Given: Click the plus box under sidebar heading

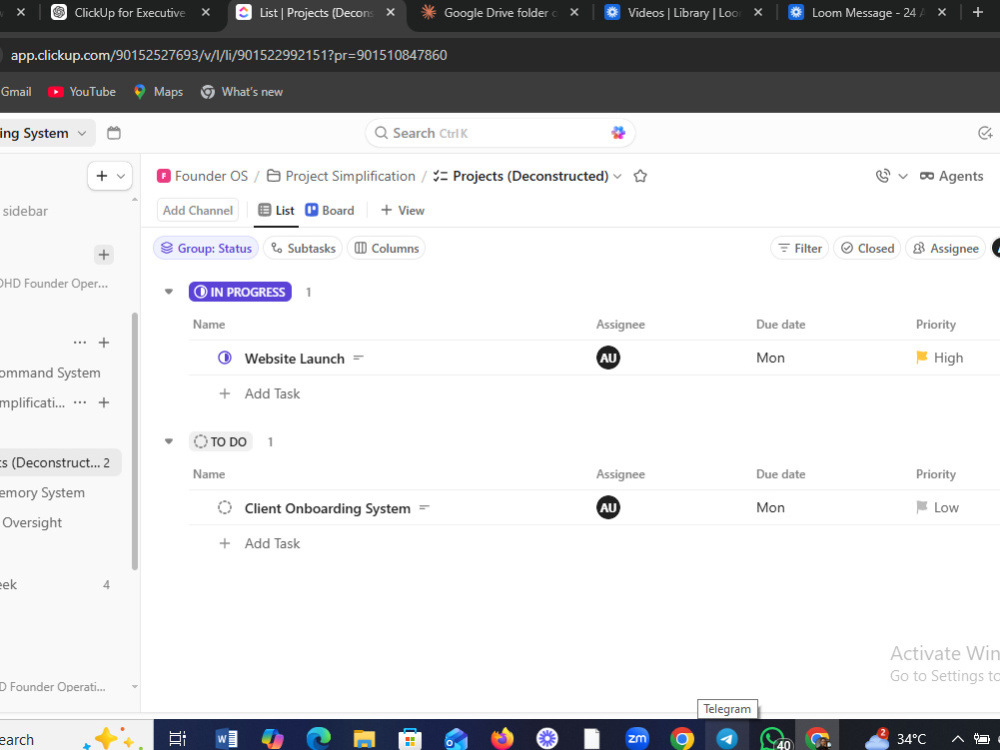Looking at the screenshot, I should pyautogui.click(x=103, y=255).
